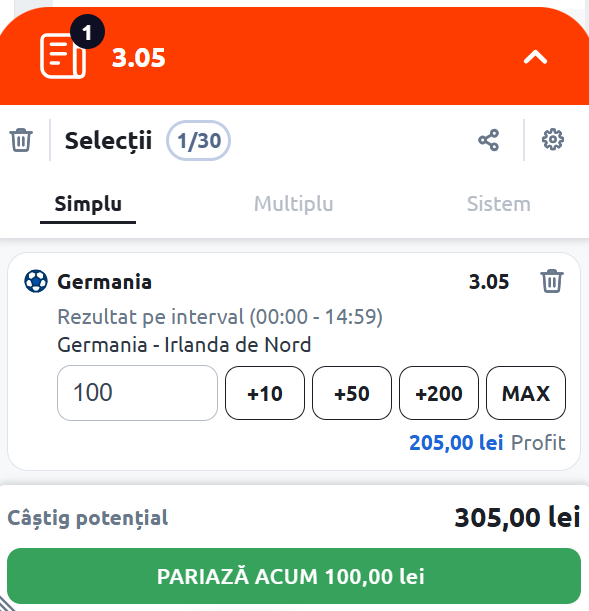
Task: Click the stake input field showing 100
Action: point(137,393)
